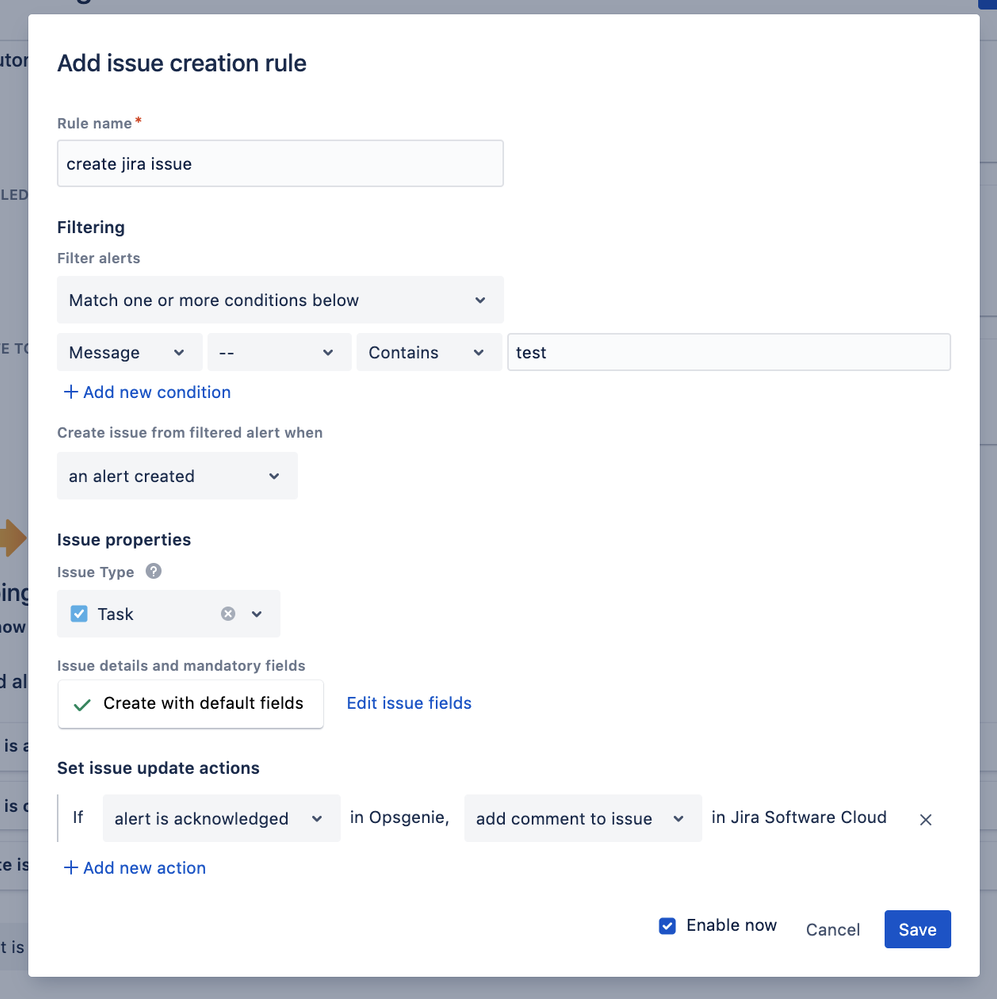The width and height of the screenshot is (997, 999).
Task: Click the plus icon beside Add new action
Action: click(x=71, y=868)
